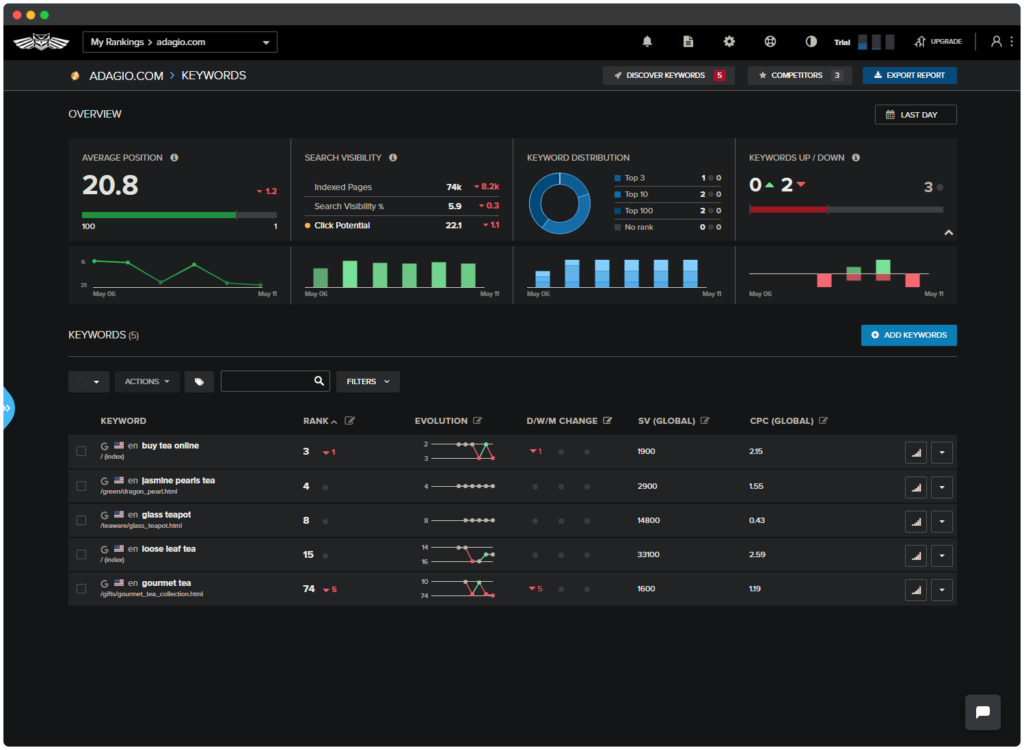Show info for Search Visibility

tap(393, 157)
